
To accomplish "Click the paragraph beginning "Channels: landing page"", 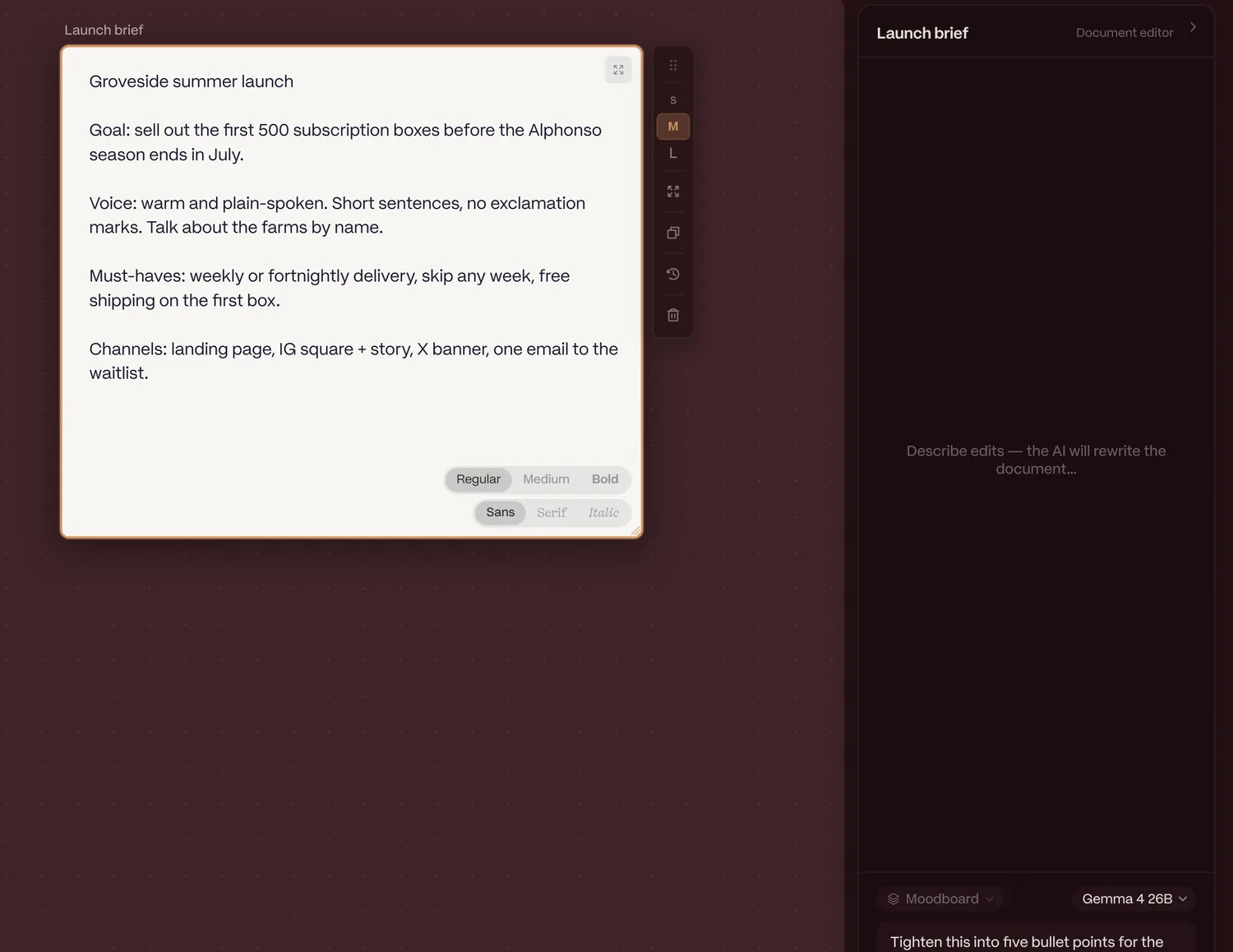I will 353,361.
